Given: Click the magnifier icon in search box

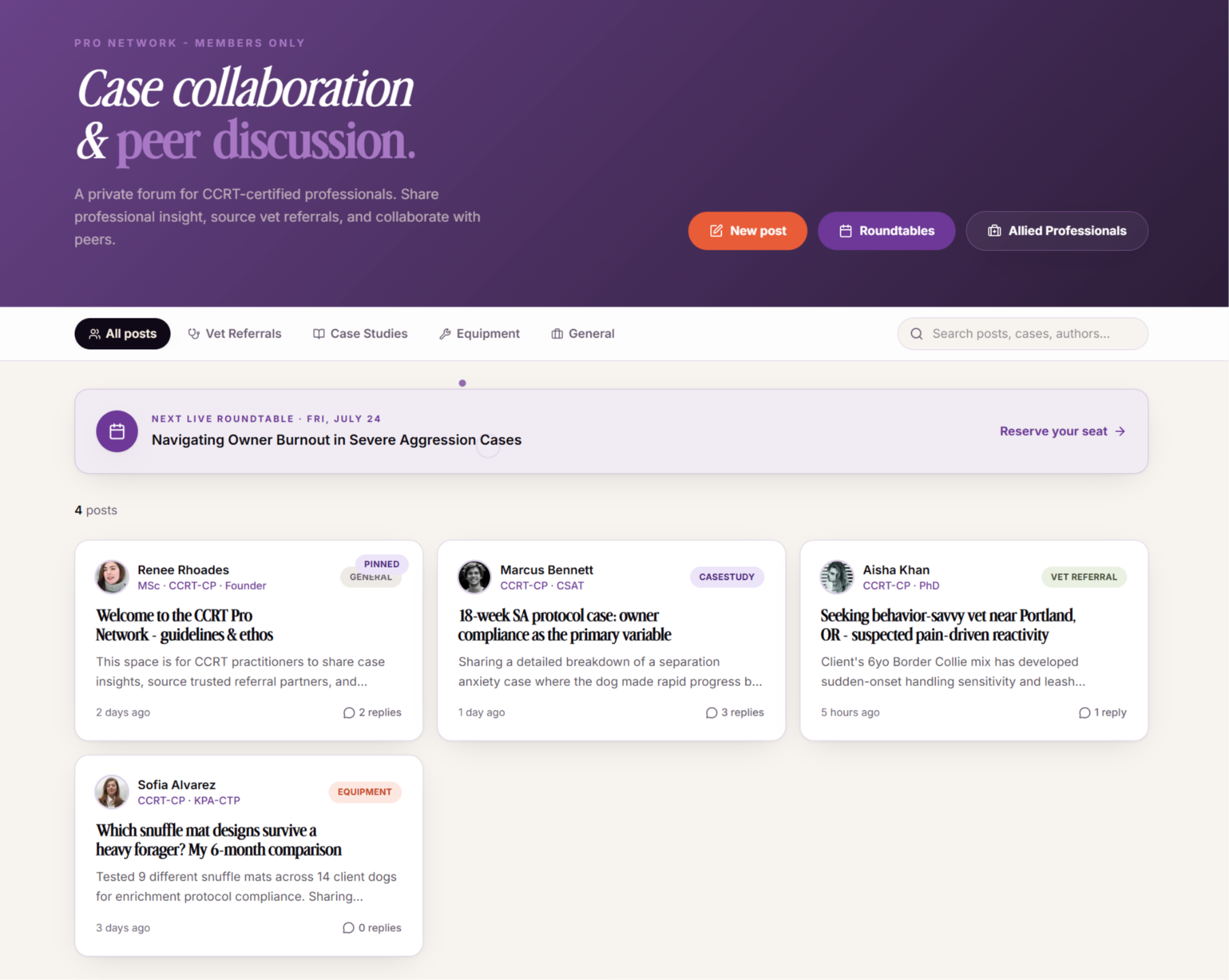Looking at the screenshot, I should (916, 333).
